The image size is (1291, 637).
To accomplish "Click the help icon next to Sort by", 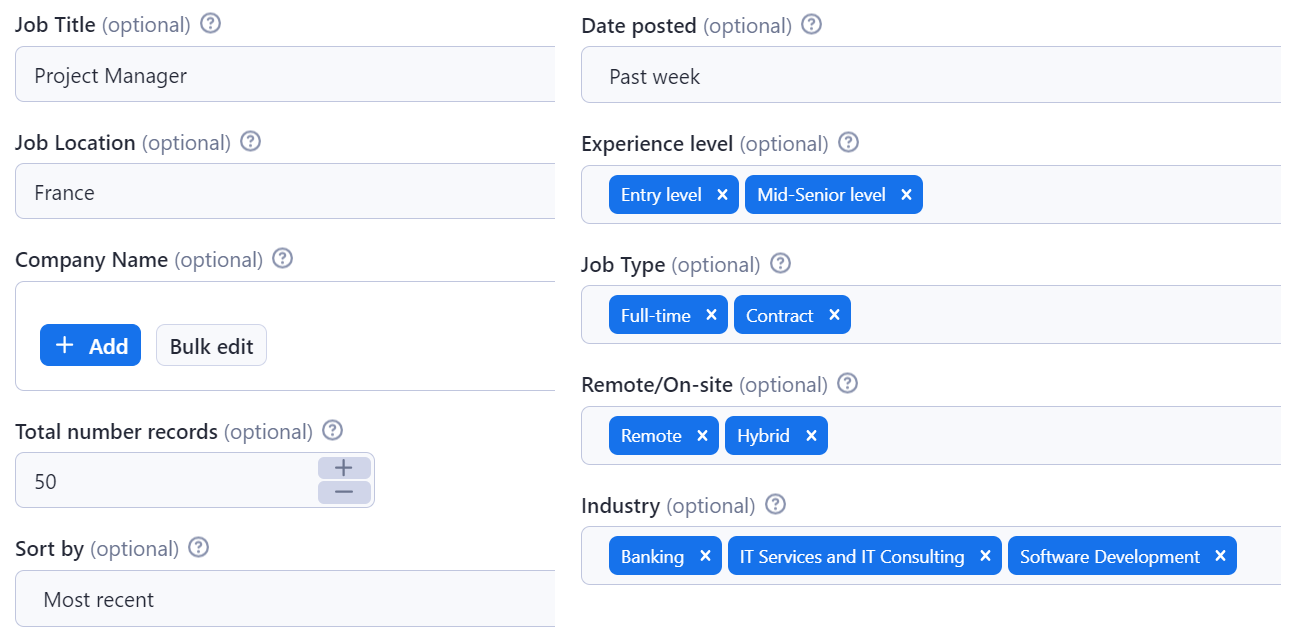I will (x=197, y=548).
